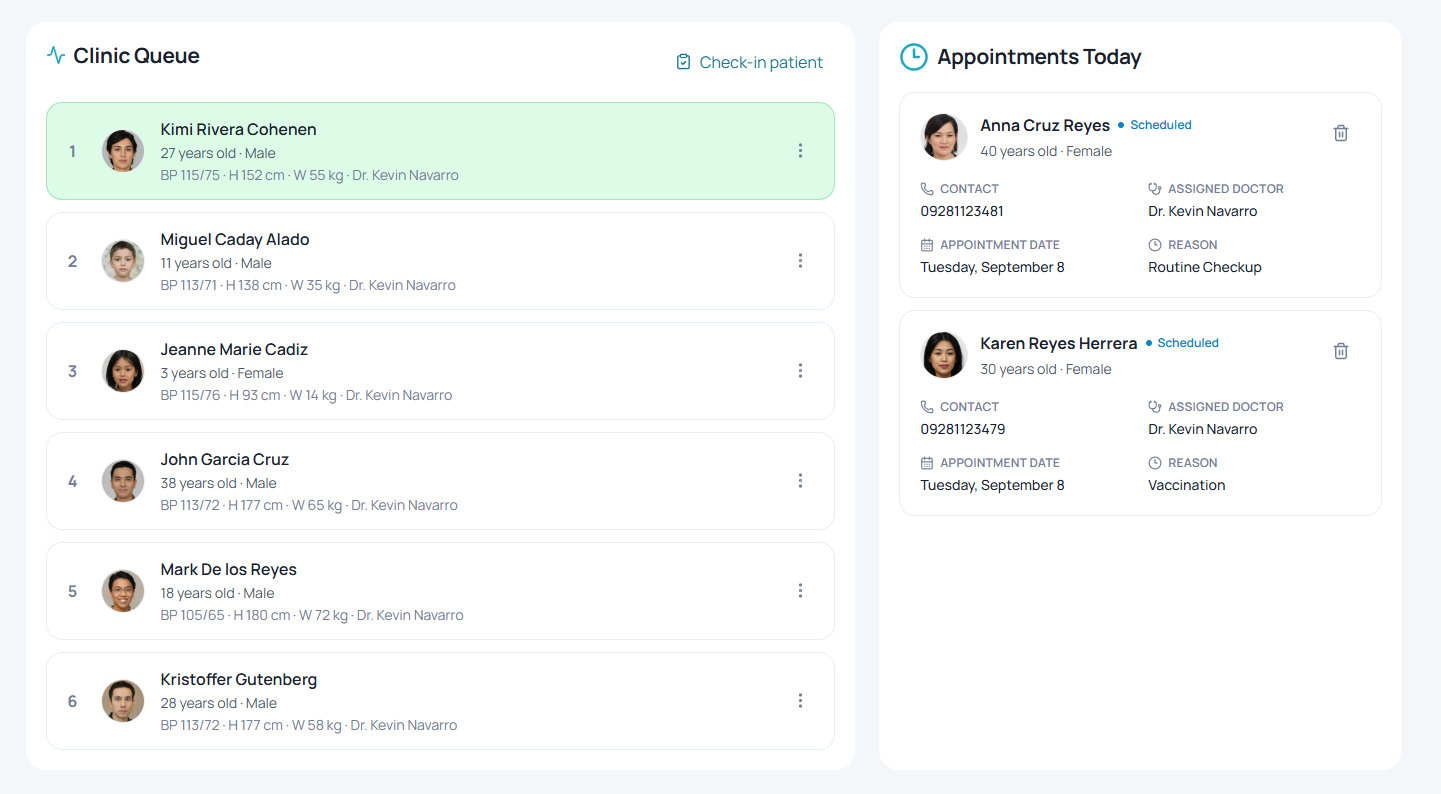This screenshot has width=1441, height=794.
Task: Click Scheduled status beside Karen Reyes Herrera
Action: click(1182, 343)
